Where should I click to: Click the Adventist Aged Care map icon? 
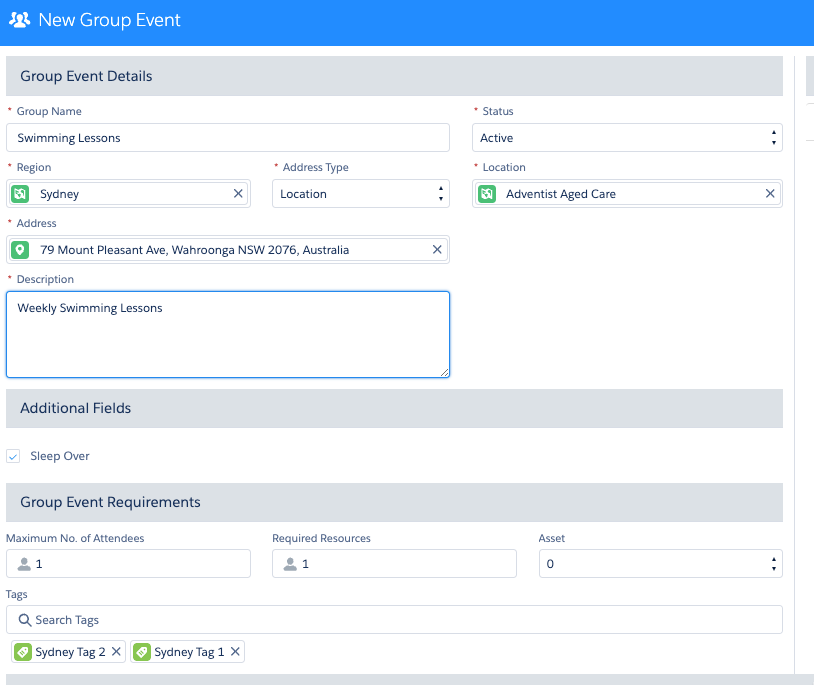[x=487, y=194]
